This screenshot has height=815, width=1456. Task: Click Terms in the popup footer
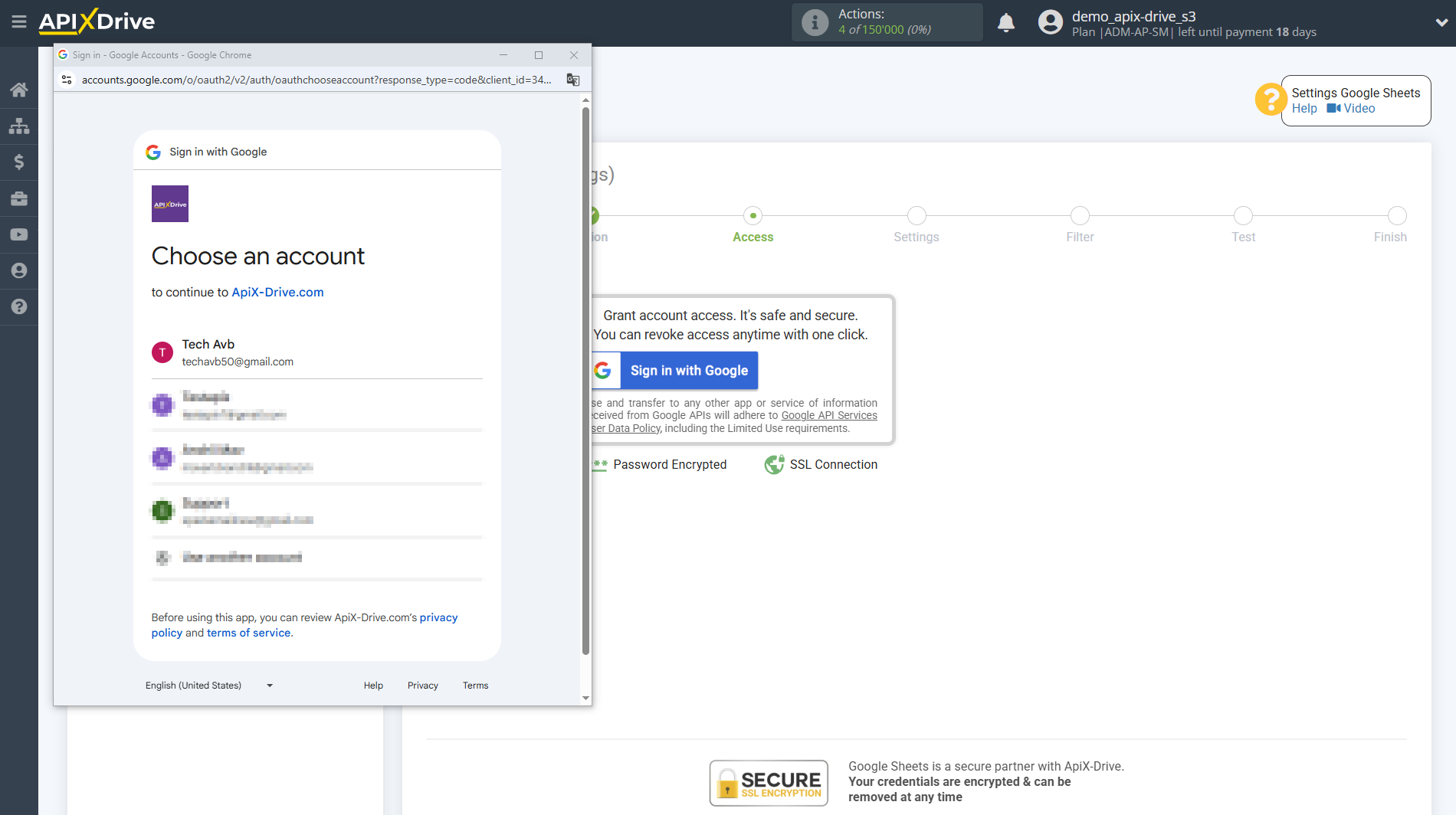pos(475,686)
